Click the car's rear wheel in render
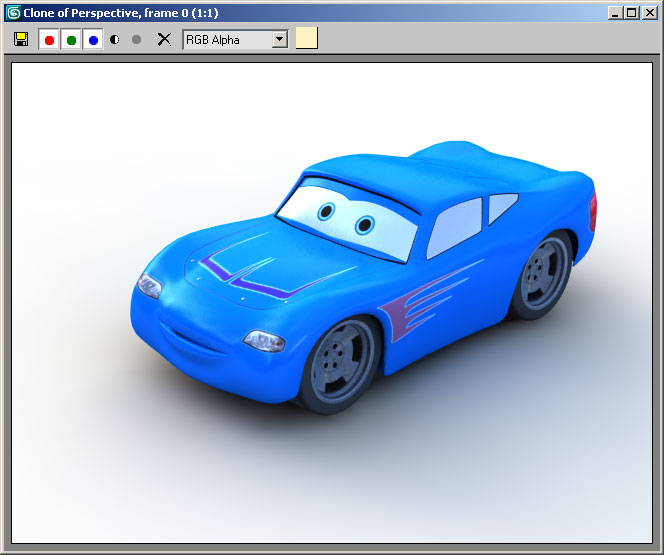This screenshot has height=555, width=664. pos(545,272)
